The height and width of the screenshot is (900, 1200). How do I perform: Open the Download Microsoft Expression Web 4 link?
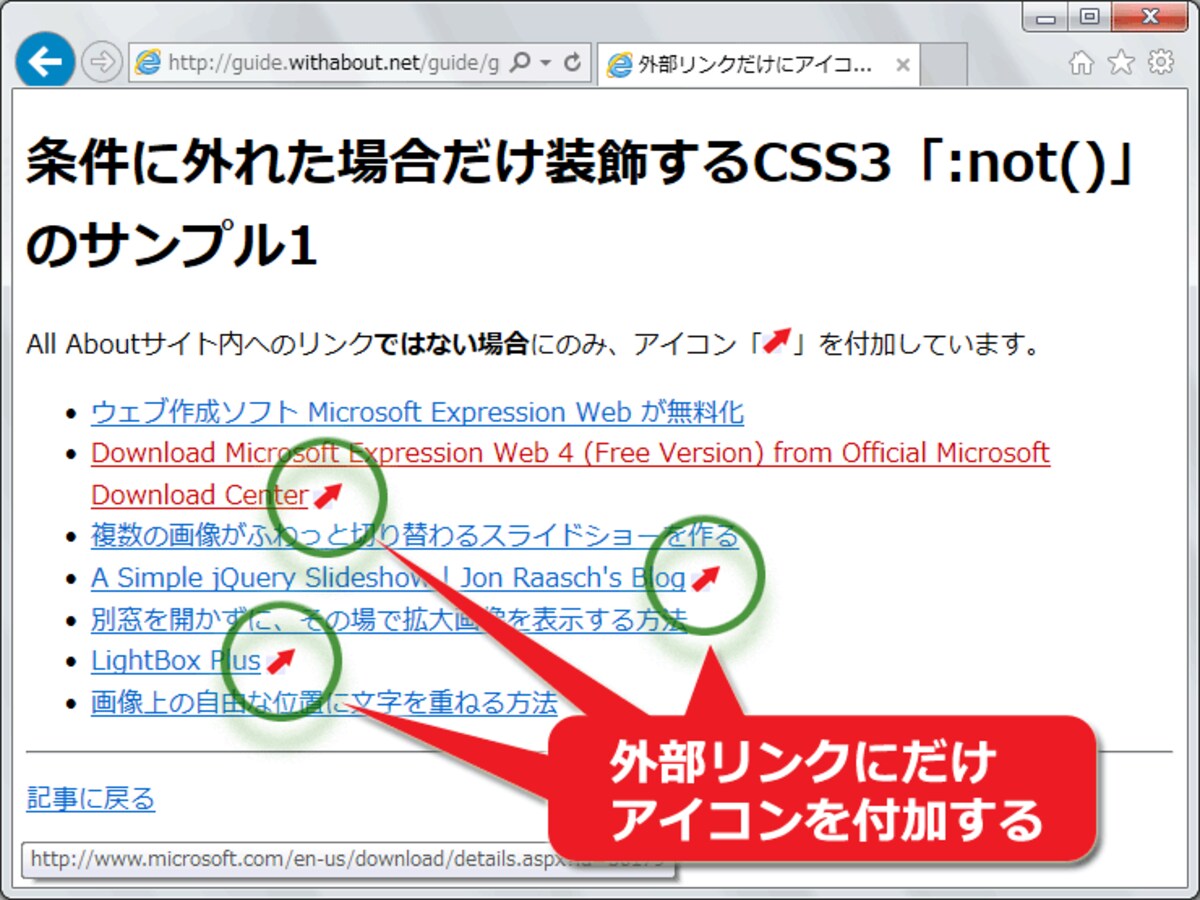pos(570,474)
